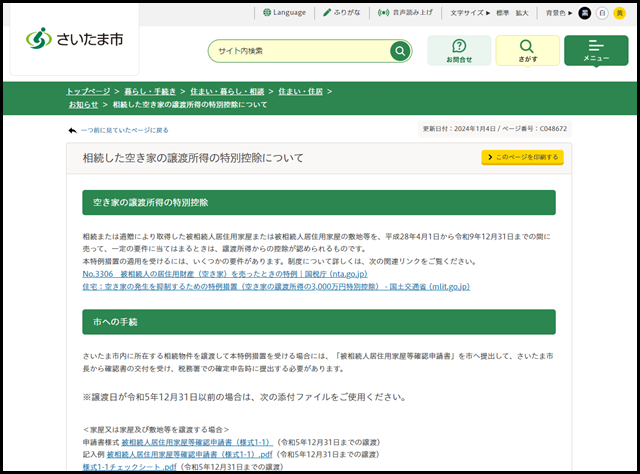Screen dimensions: 640x474
Task: Select the yellow background color swatch
Action: click(620, 13)
